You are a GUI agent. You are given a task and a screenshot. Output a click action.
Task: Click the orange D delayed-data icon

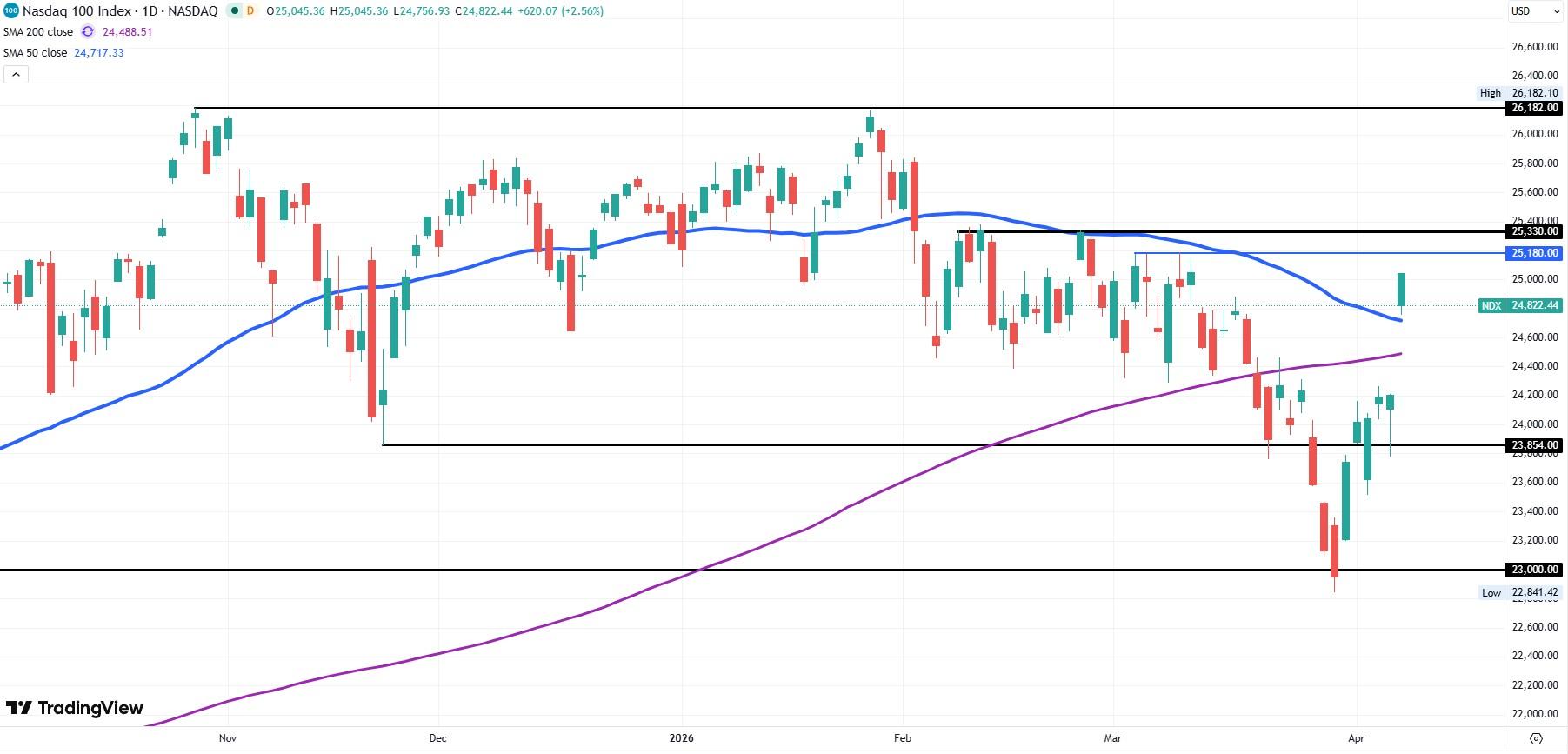click(250, 11)
